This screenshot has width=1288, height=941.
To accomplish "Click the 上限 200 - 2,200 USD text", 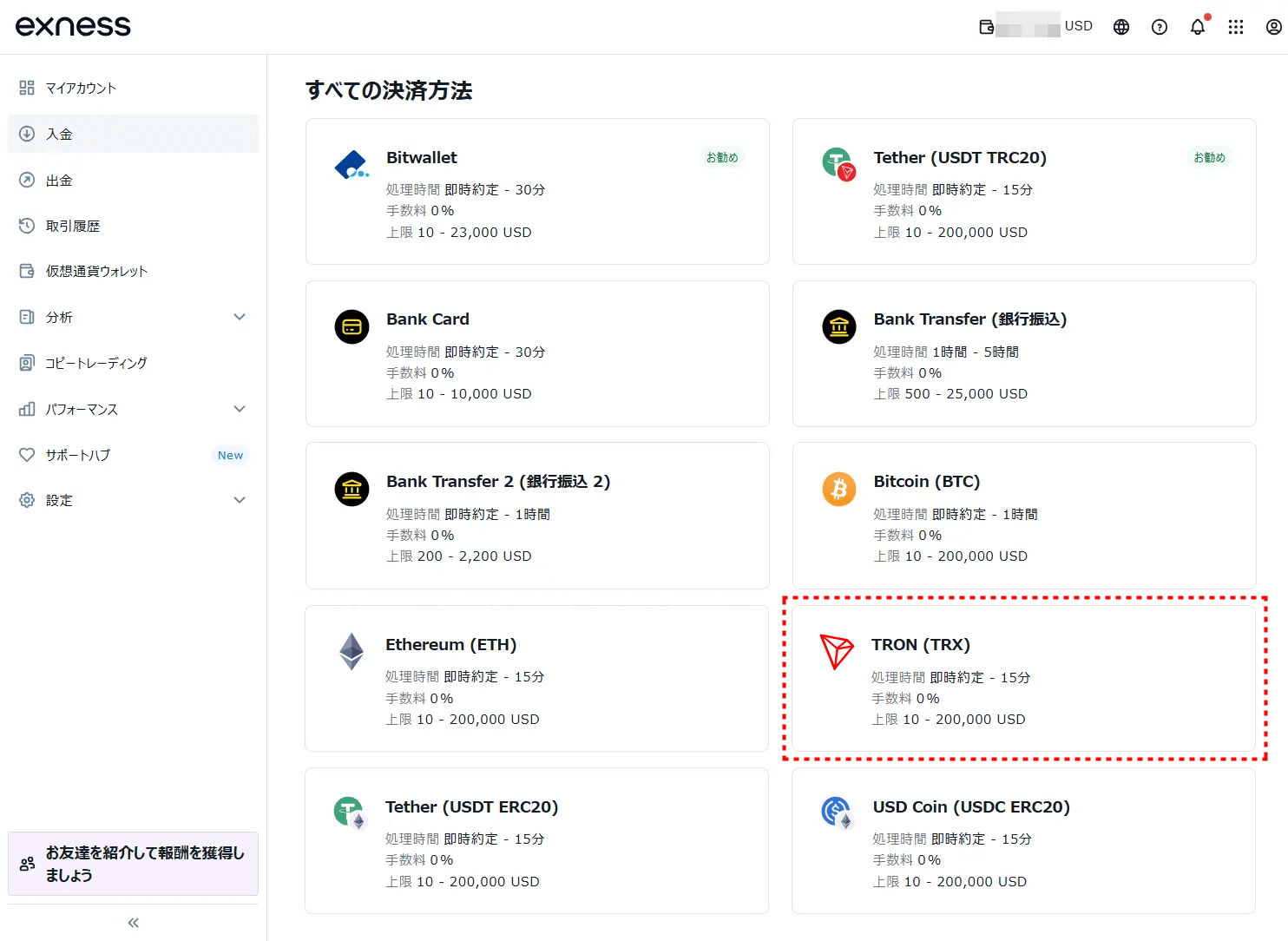I will pyautogui.click(x=459, y=556).
